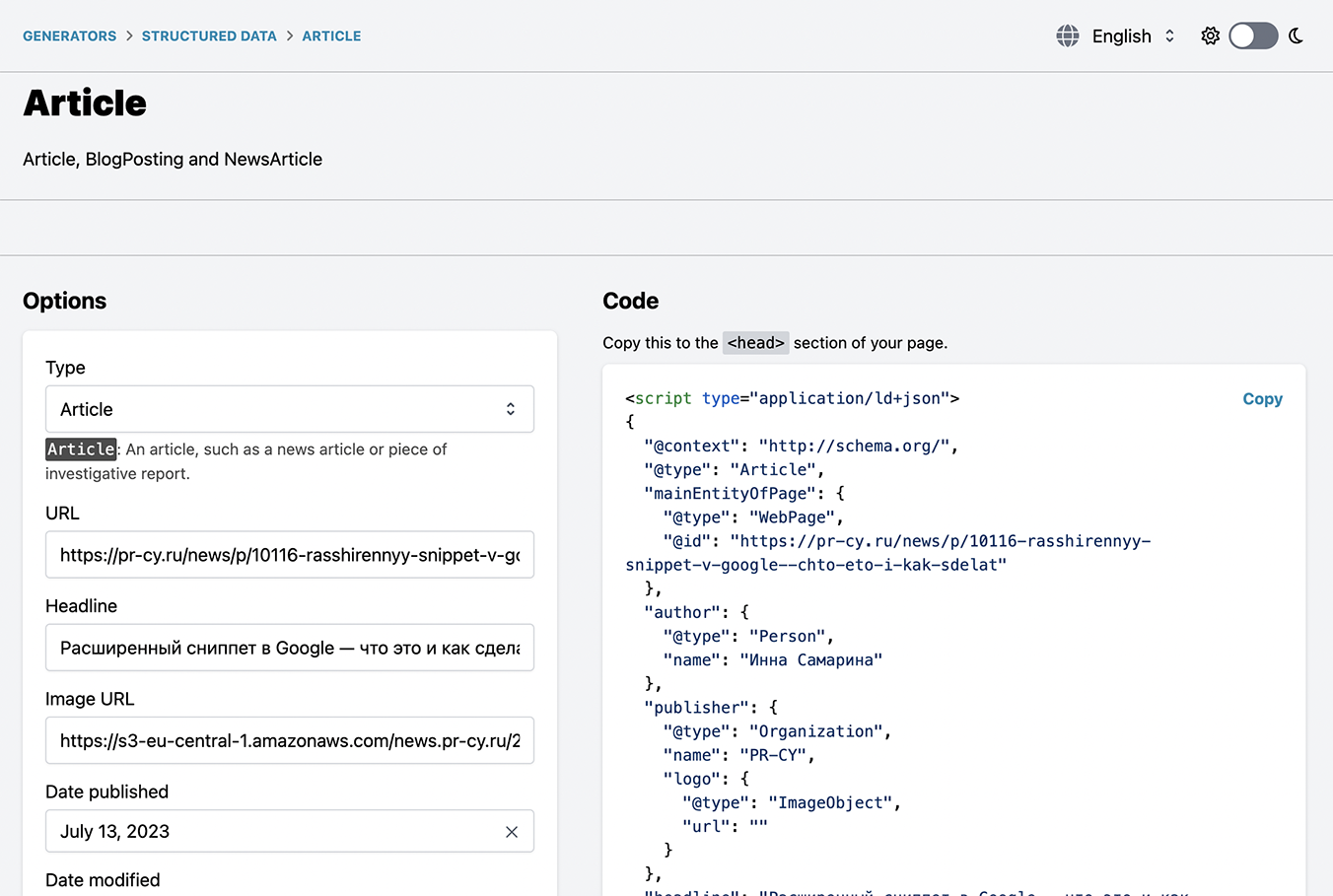
Task: Go to Generators breadcrumb
Action: [x=69, y=36]
